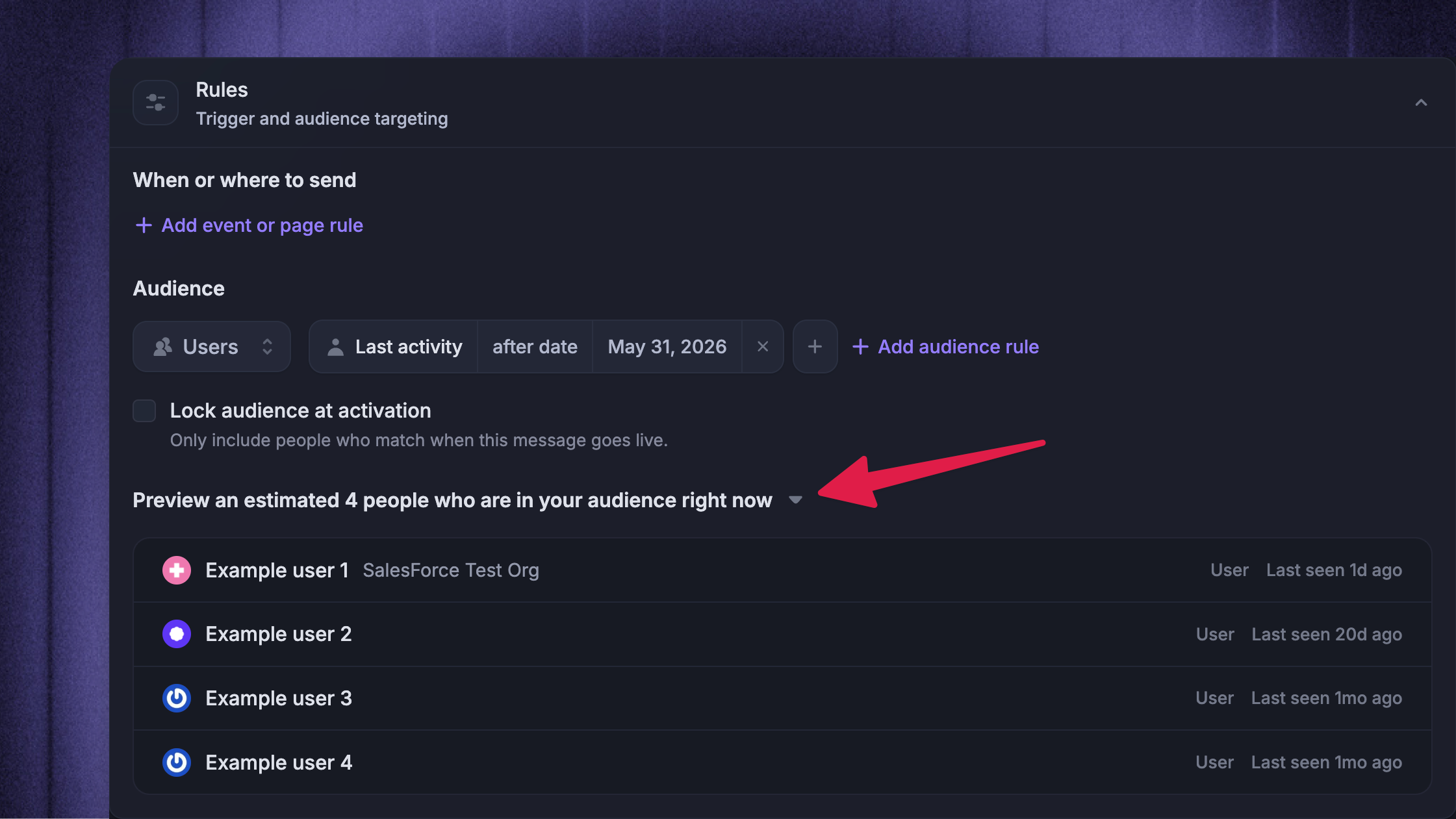Open the after date operator selector
The height and width of the screenshot is (819, 1456).
point(535,347)
